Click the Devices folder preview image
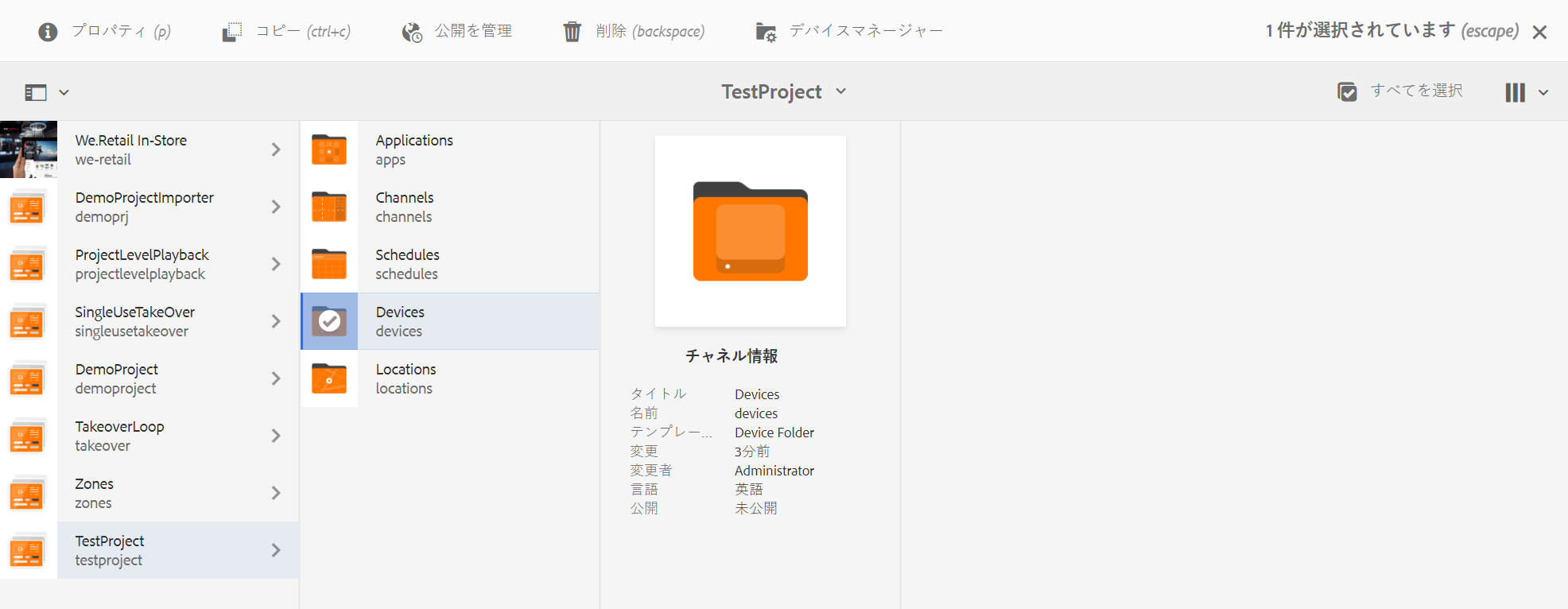 click(x=751, y=231)
